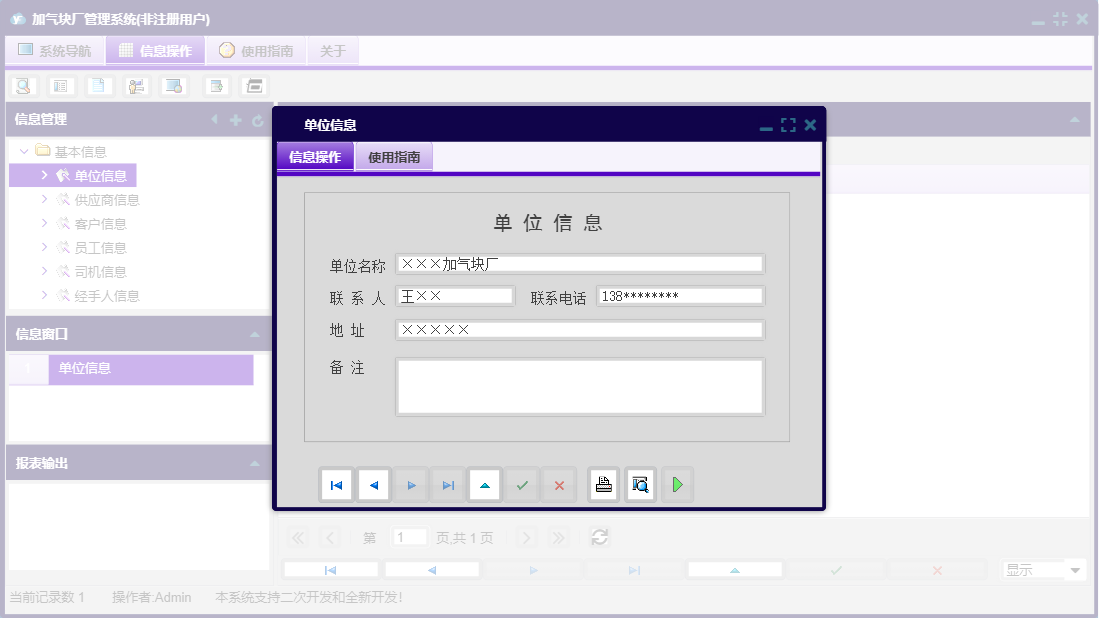Open the 系统导航 main tab
Screen dimensions: 1099x618
coord(55,51)
